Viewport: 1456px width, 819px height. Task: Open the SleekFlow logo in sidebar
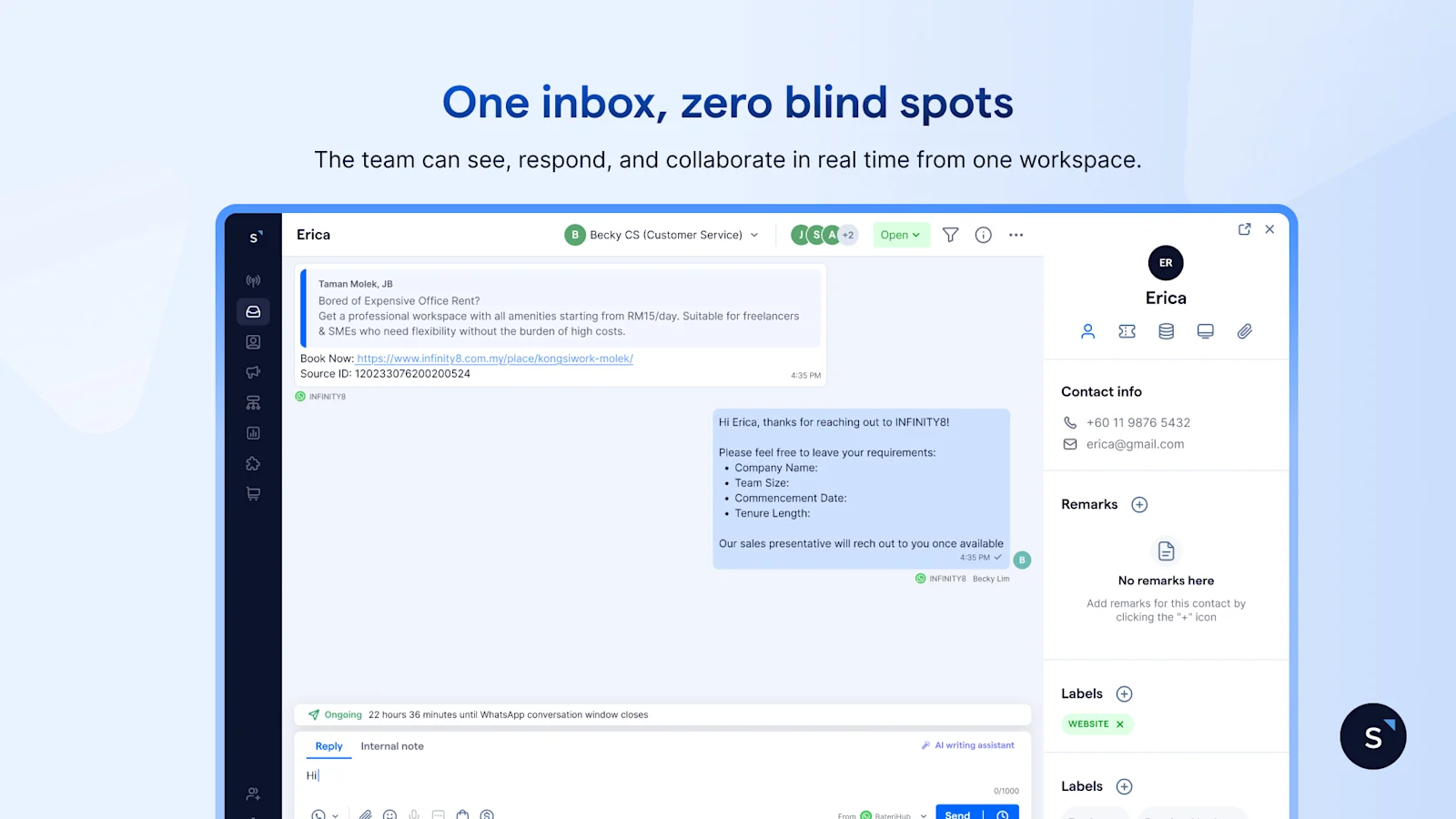256,237
